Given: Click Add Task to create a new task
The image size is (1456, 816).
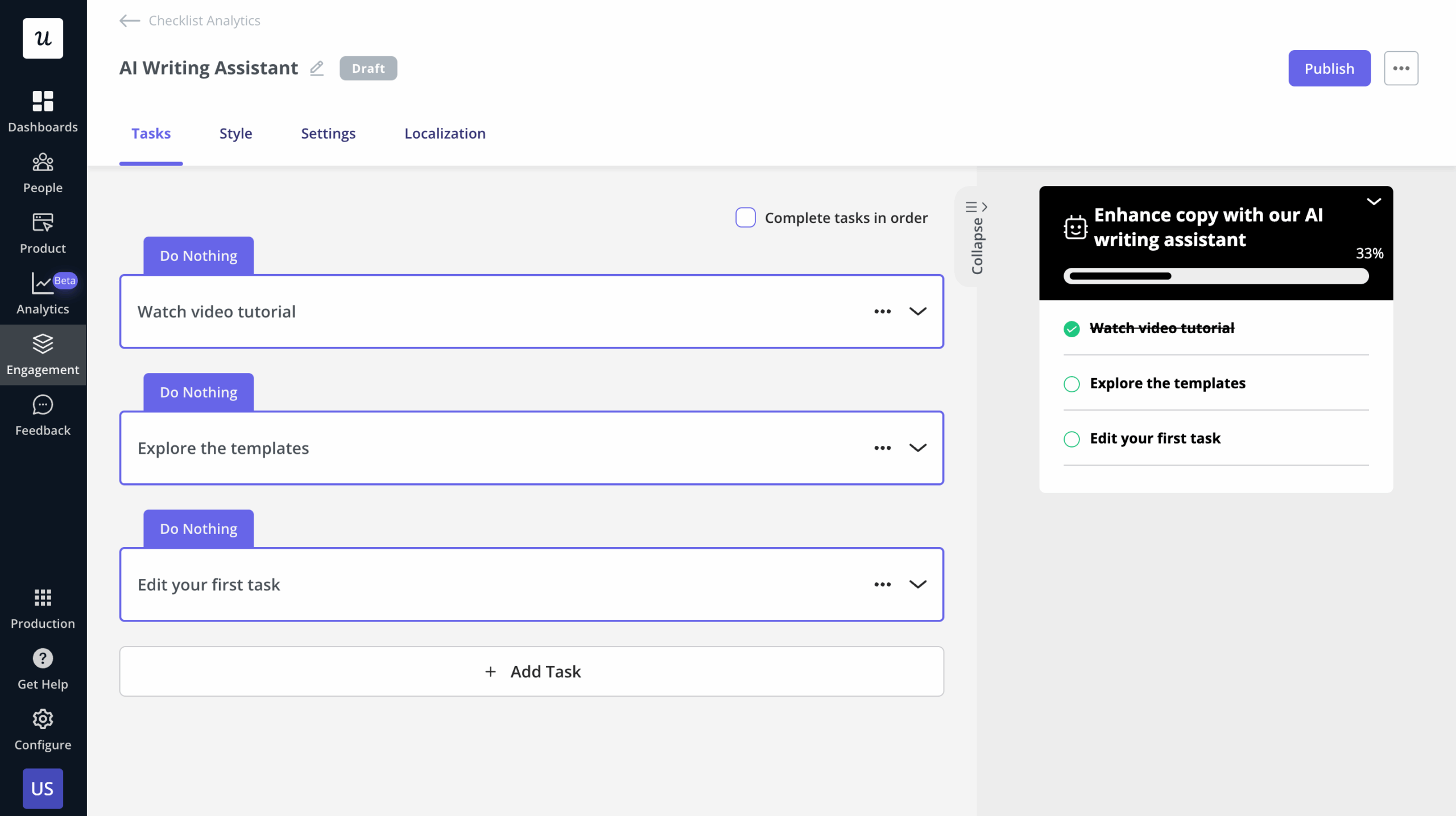Looking at the screenshot, I should [532, 671].
